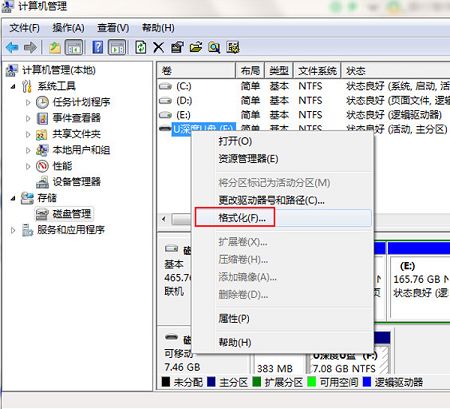The image size is (450, 409).
Task: Click 状态良好 (逻辑驱动器) status of E:
Action: point(394,115)
